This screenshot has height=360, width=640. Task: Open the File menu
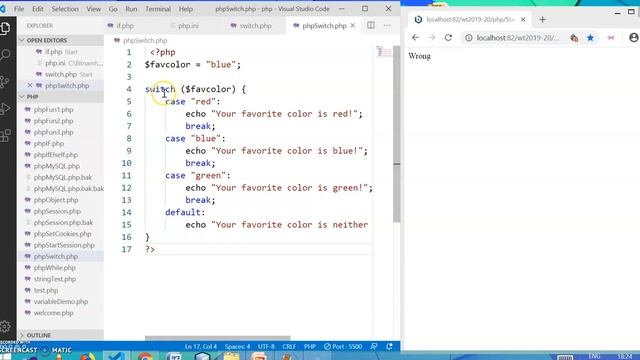coord(19,9)
